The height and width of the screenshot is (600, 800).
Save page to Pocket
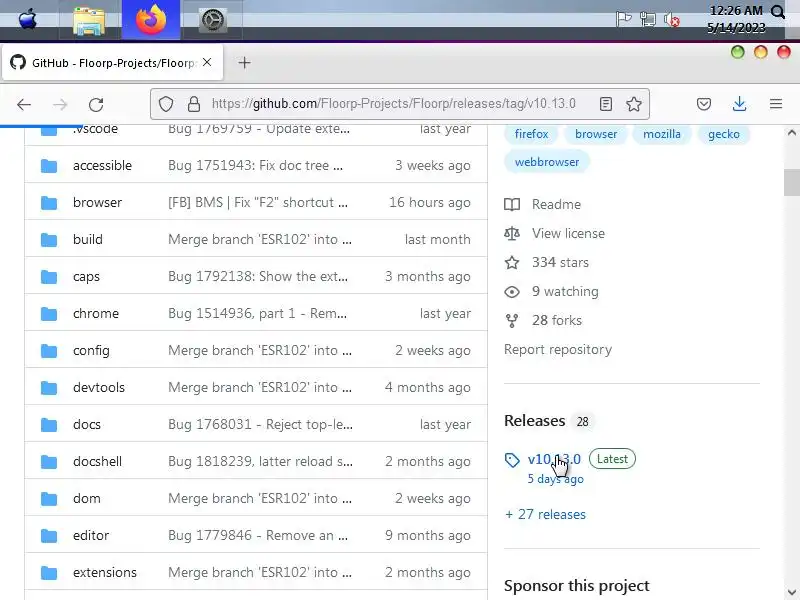(704, 104)
